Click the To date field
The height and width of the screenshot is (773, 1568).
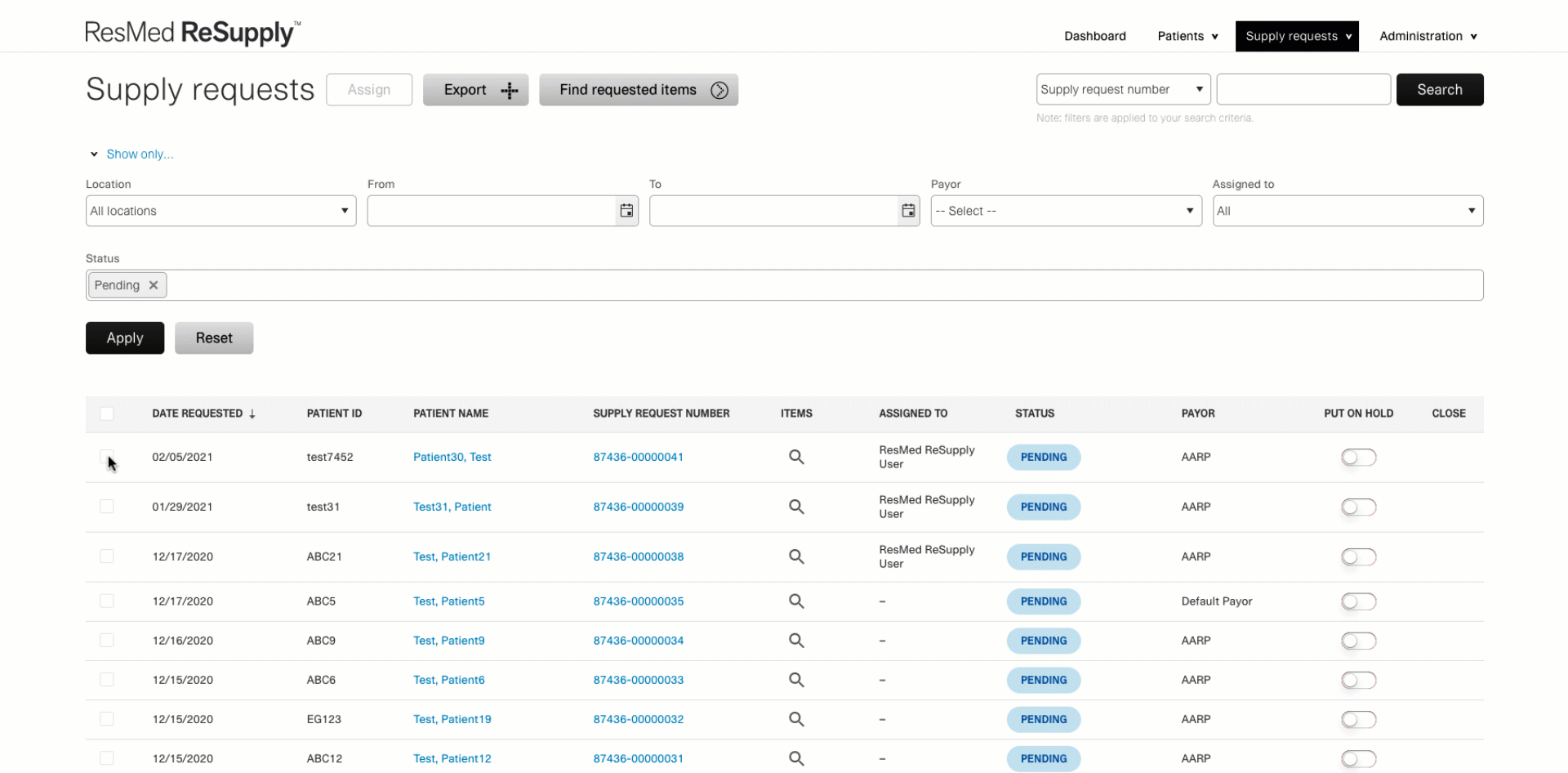773,211
